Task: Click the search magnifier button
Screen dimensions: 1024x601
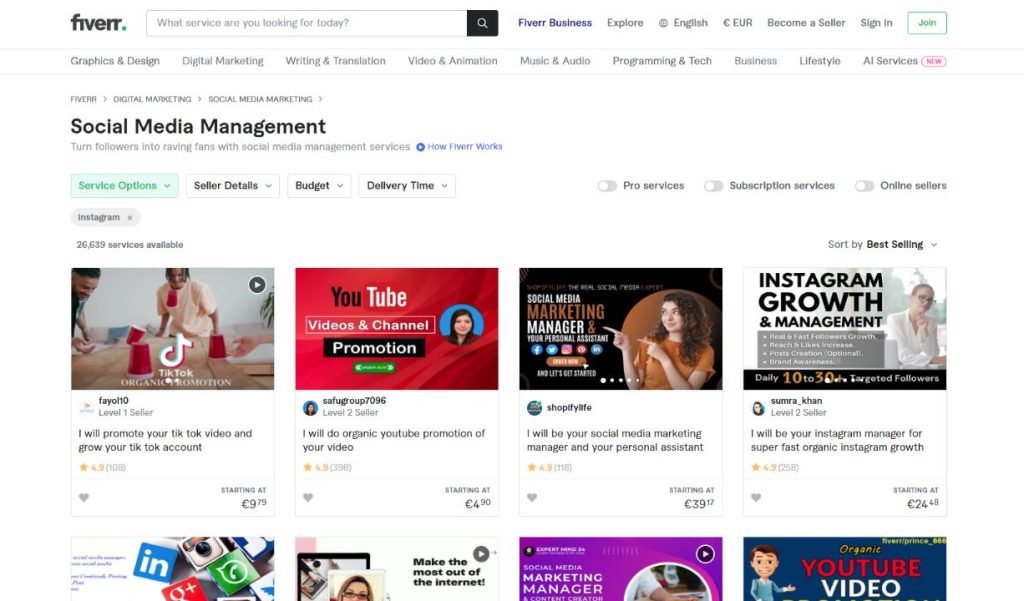Action: tap(483, 23)
